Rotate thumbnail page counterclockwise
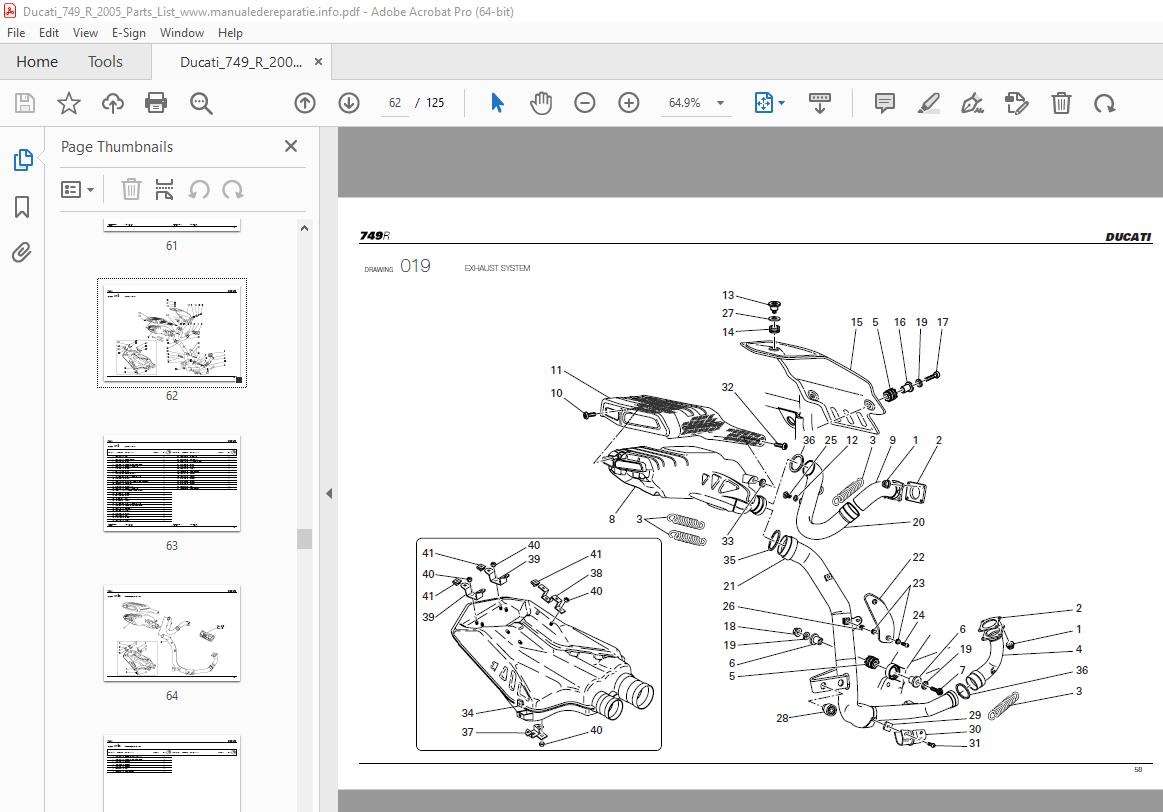Screen dimensions: 1163x812 coord(198,190)
